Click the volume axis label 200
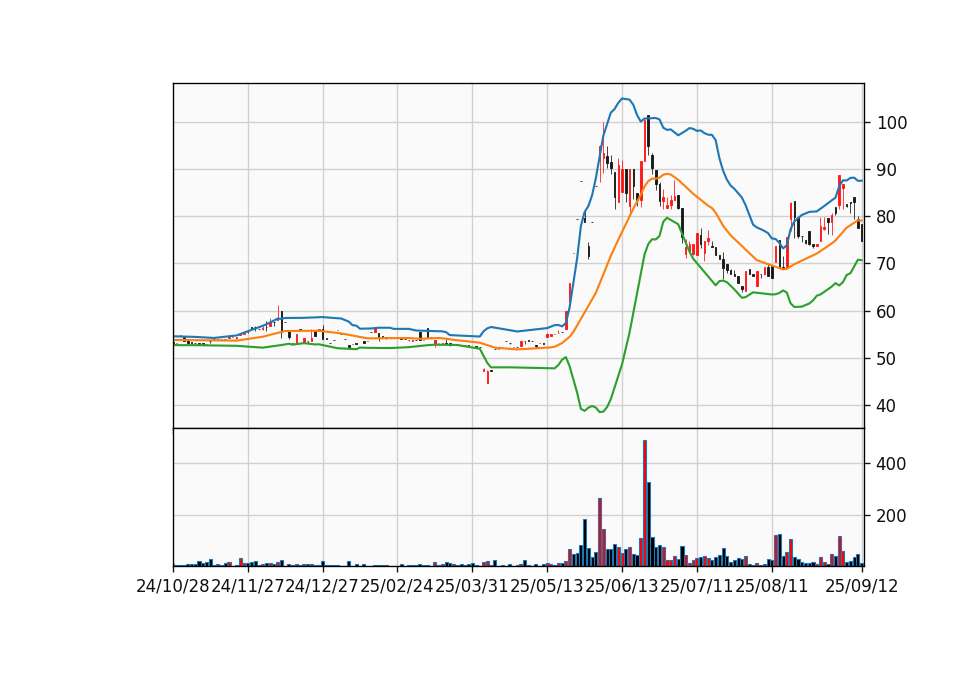The width and height of the screenshot is (960, 690). (x=891, y=516)
